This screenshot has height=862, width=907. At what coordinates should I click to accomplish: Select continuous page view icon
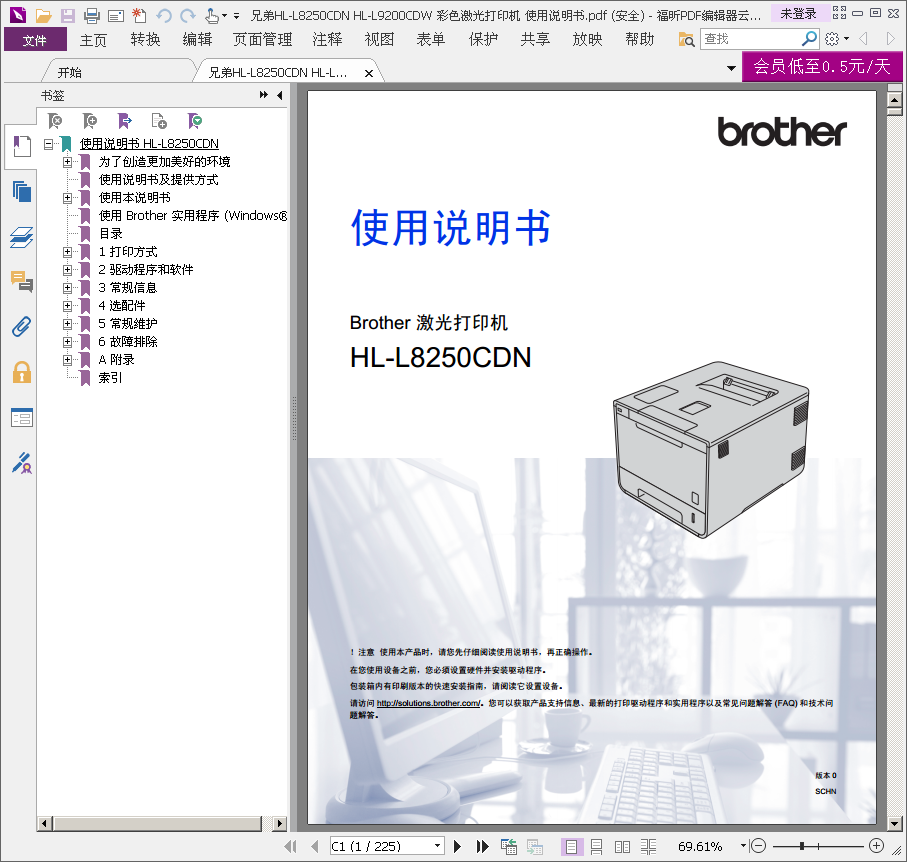(596, 847)
